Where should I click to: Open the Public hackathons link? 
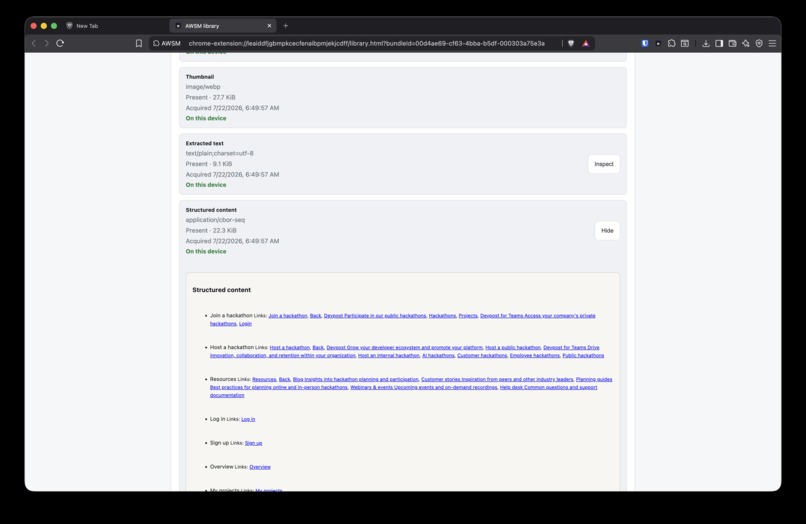point(583,355)
